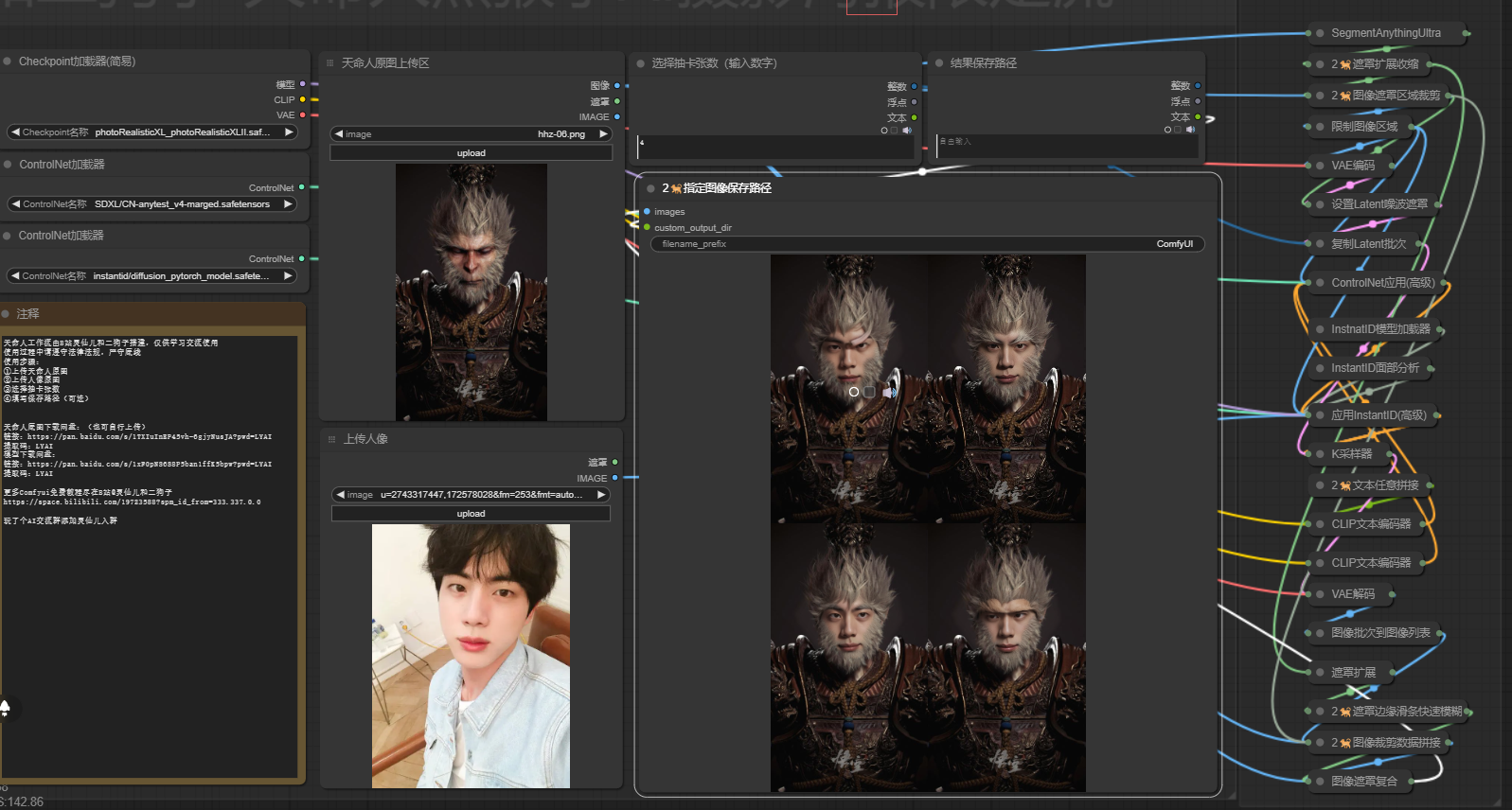Screen dimensions: 1512x810
Task: Upload image in 上传人像 node
Action: click(471, 514)
